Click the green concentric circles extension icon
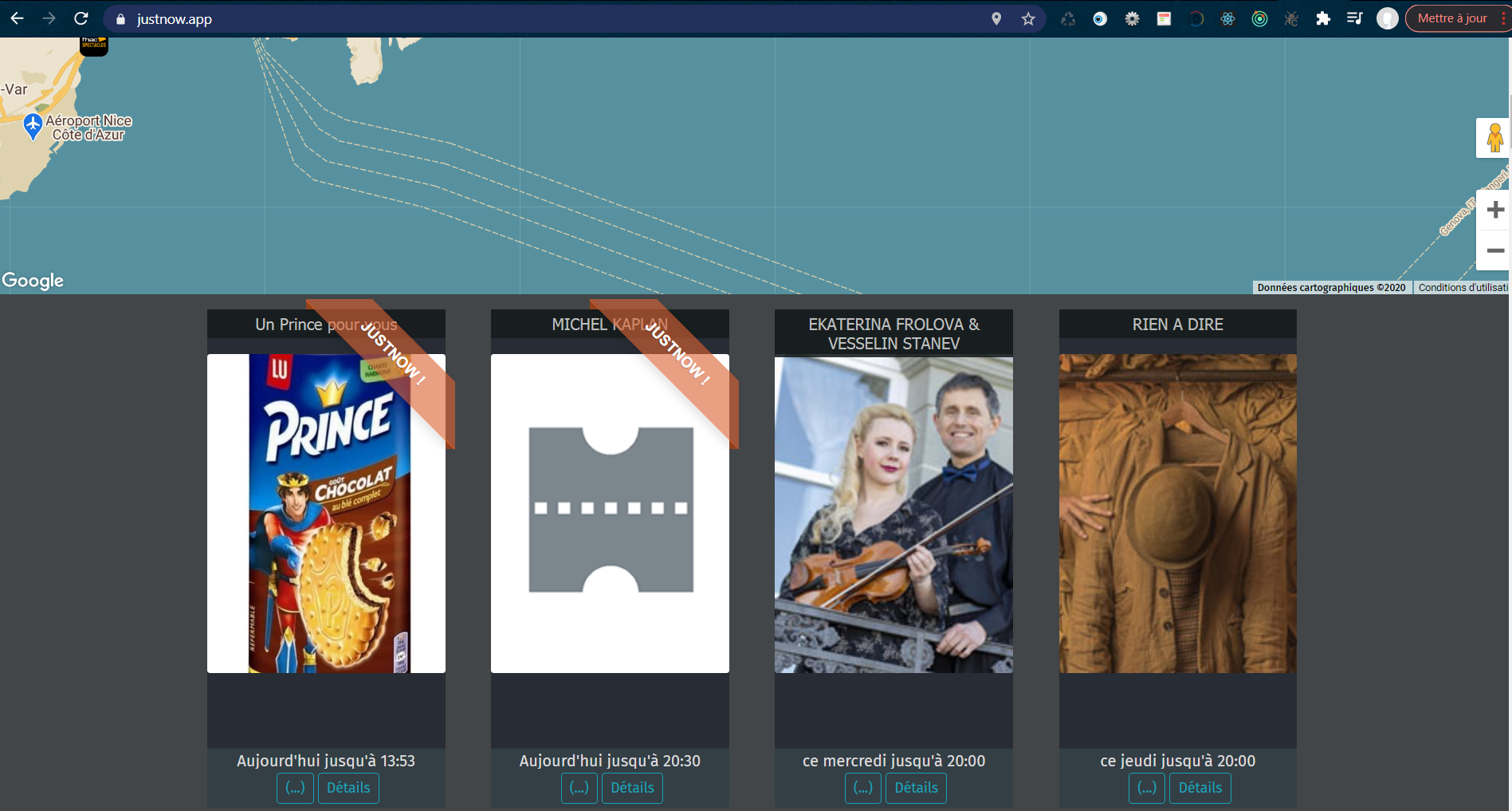Screen dimensions: 1512x811 (x=1259, y=18)
